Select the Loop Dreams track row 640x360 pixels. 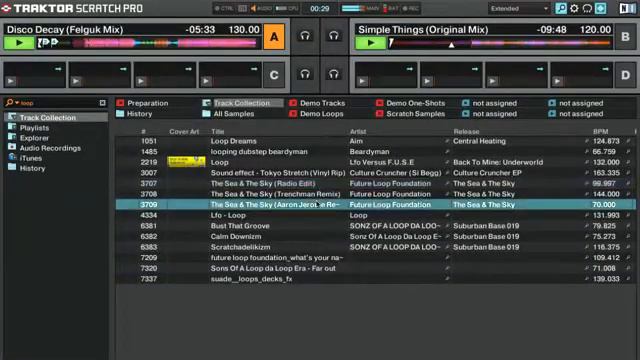click(376, 141)
